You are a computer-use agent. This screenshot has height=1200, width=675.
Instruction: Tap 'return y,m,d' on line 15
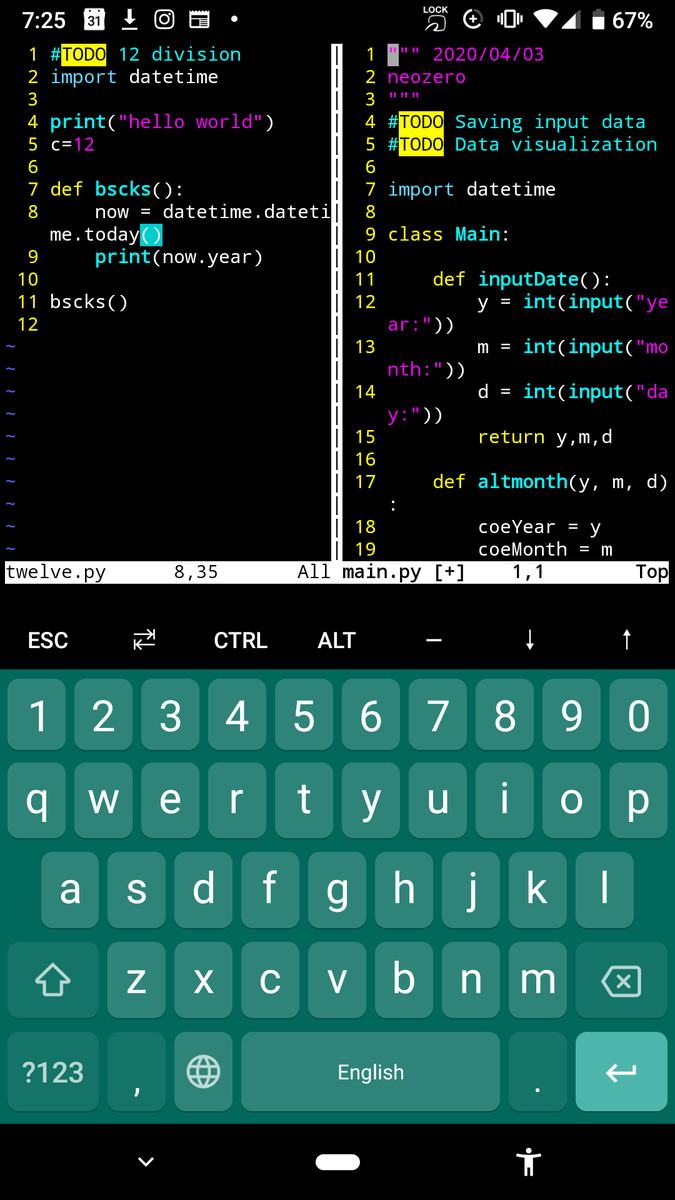pos(545,437)
